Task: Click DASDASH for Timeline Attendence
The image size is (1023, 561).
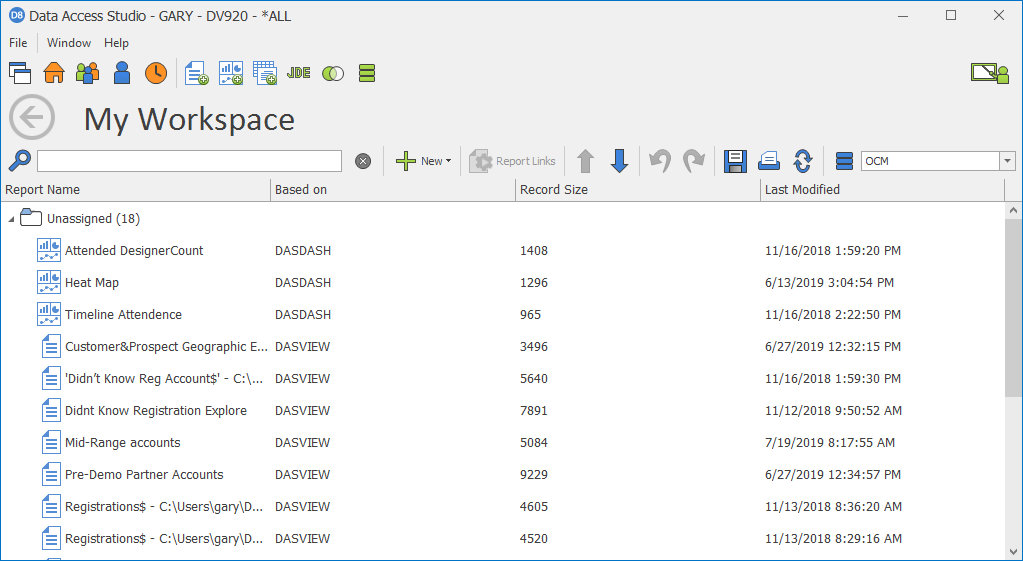Action: 303,314
